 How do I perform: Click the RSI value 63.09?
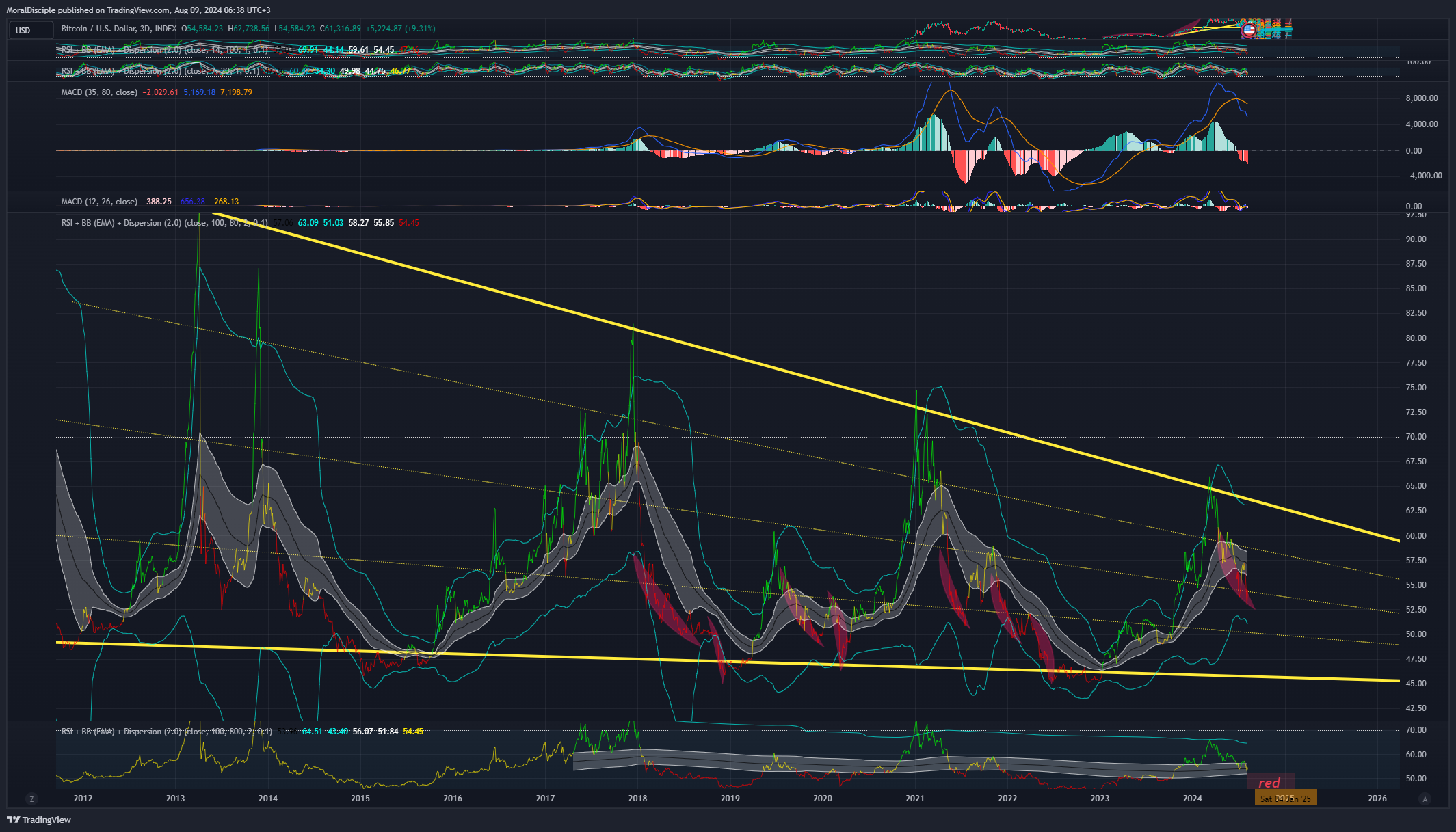(x=308, y=223)
